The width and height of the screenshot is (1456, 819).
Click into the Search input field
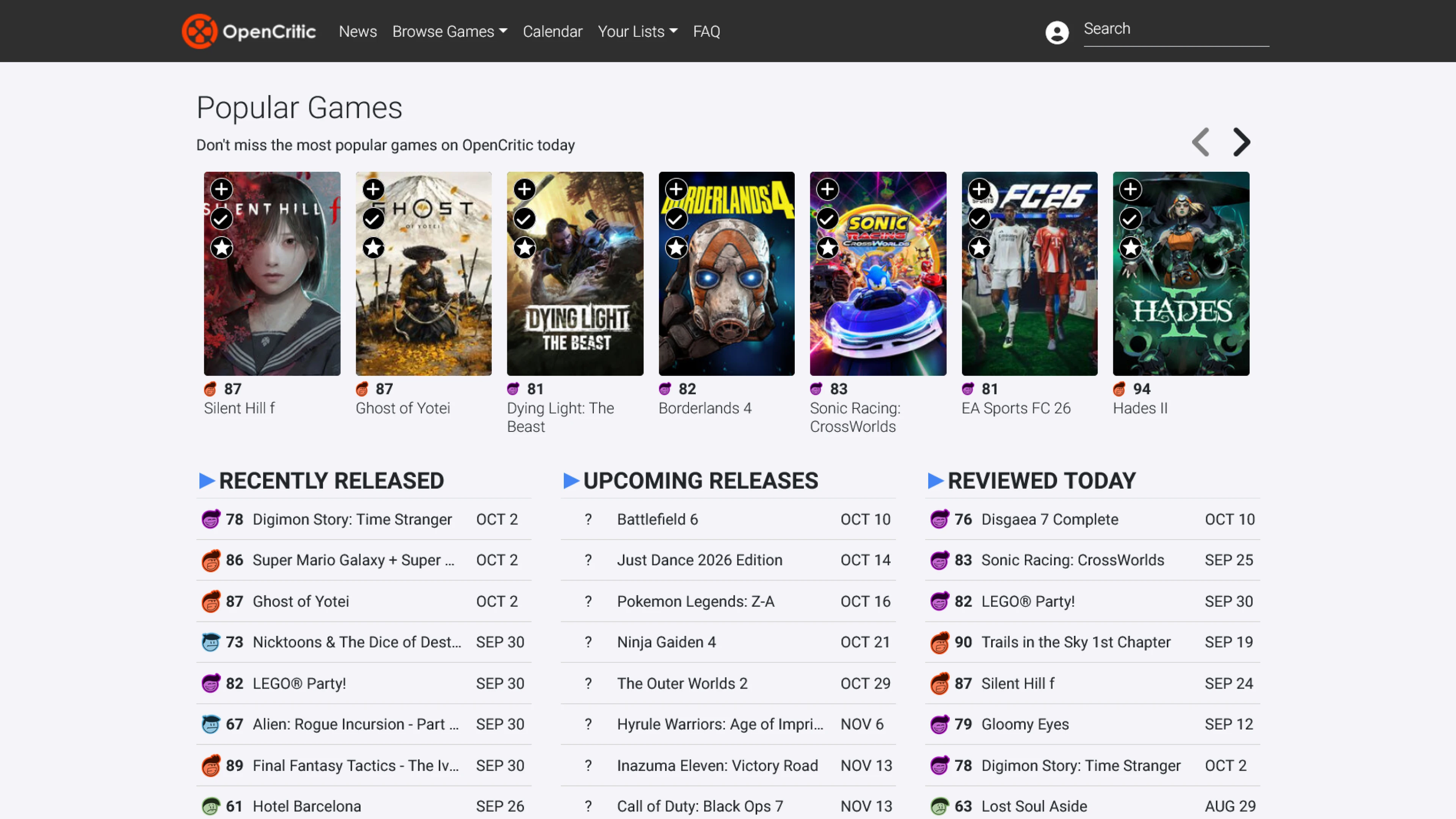1176,30
